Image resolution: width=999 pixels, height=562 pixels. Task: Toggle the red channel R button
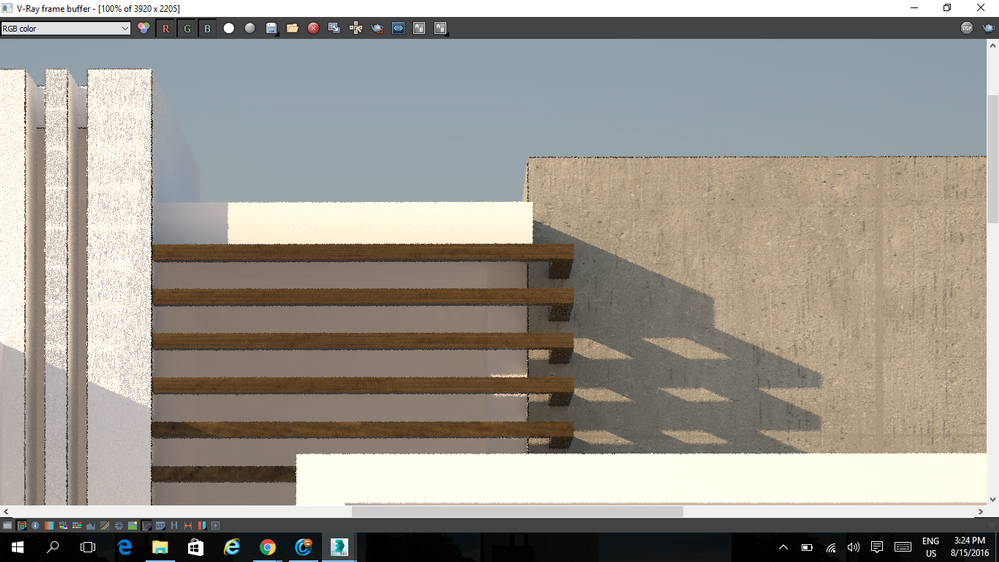coord(166,29)
